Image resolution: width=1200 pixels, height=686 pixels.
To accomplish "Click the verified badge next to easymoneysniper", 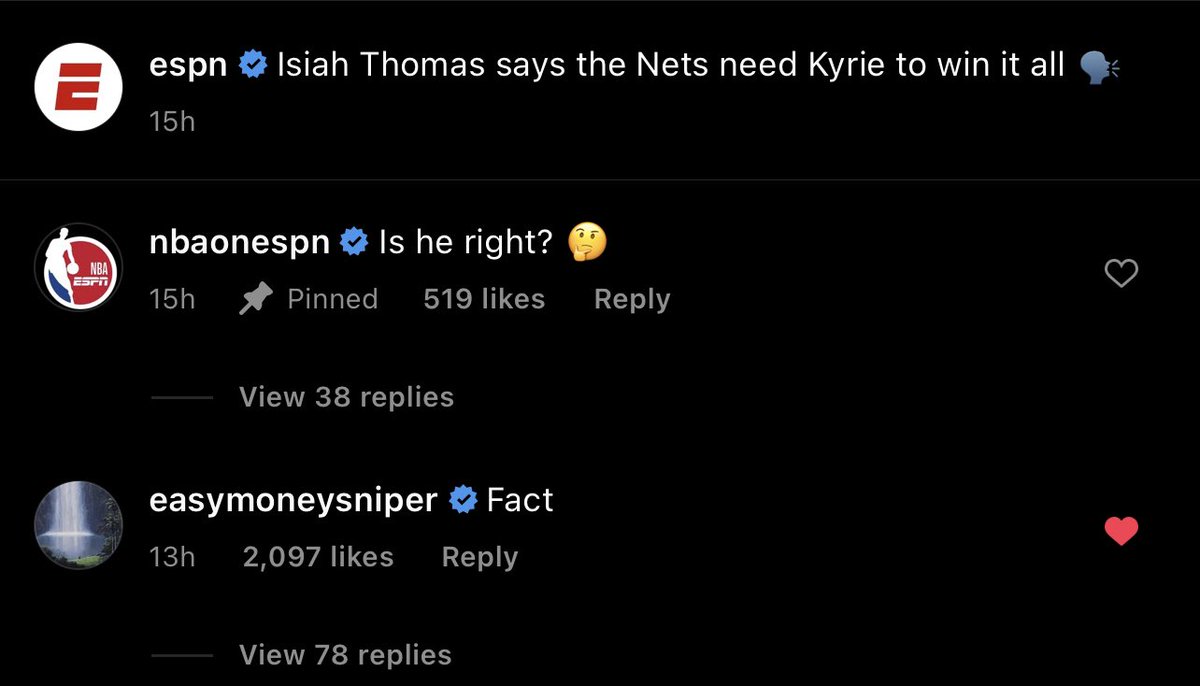I will [463, 499].
